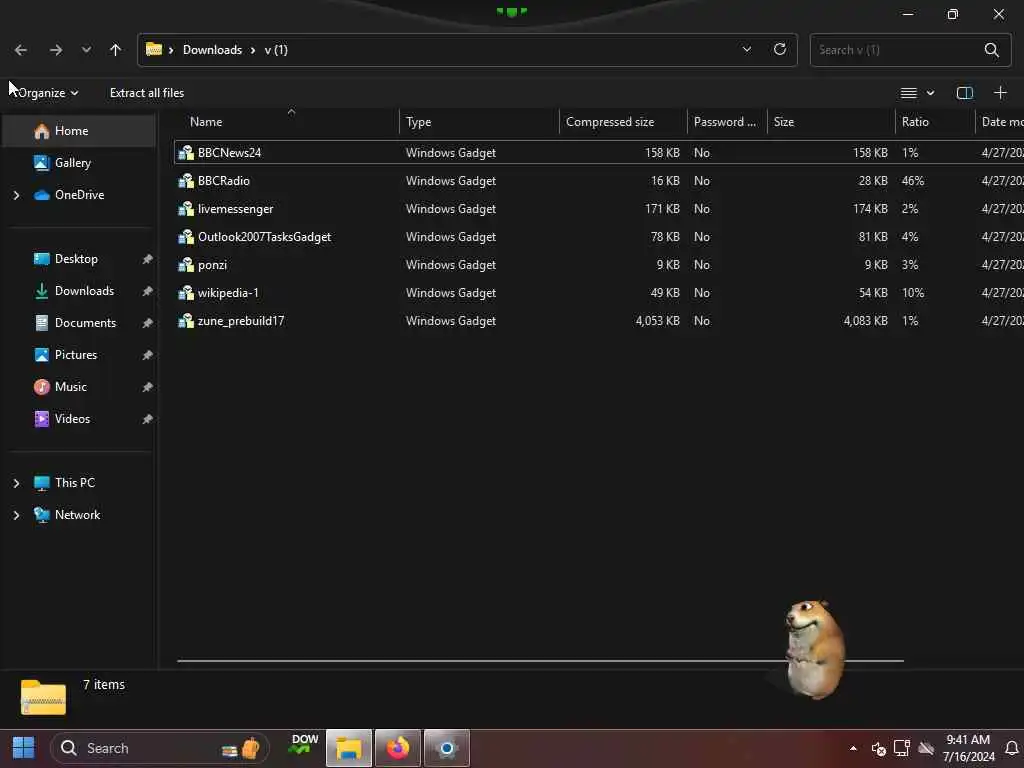Click Extract all files

[147, 93]
